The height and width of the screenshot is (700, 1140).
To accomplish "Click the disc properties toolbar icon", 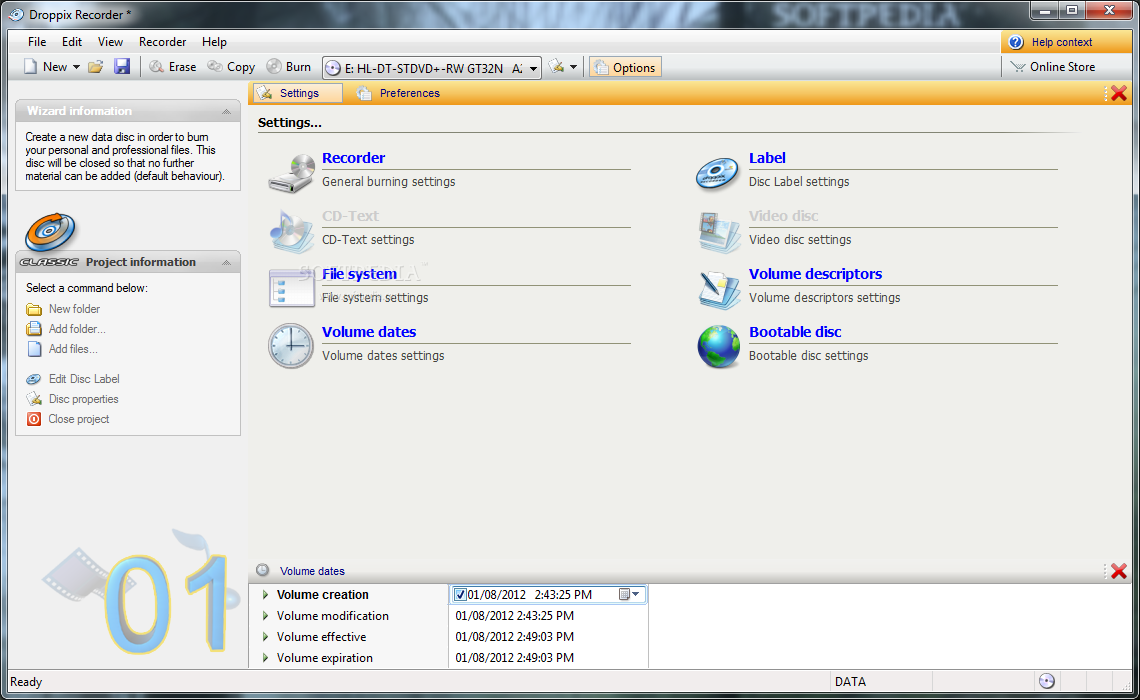I will pos(556,67).
